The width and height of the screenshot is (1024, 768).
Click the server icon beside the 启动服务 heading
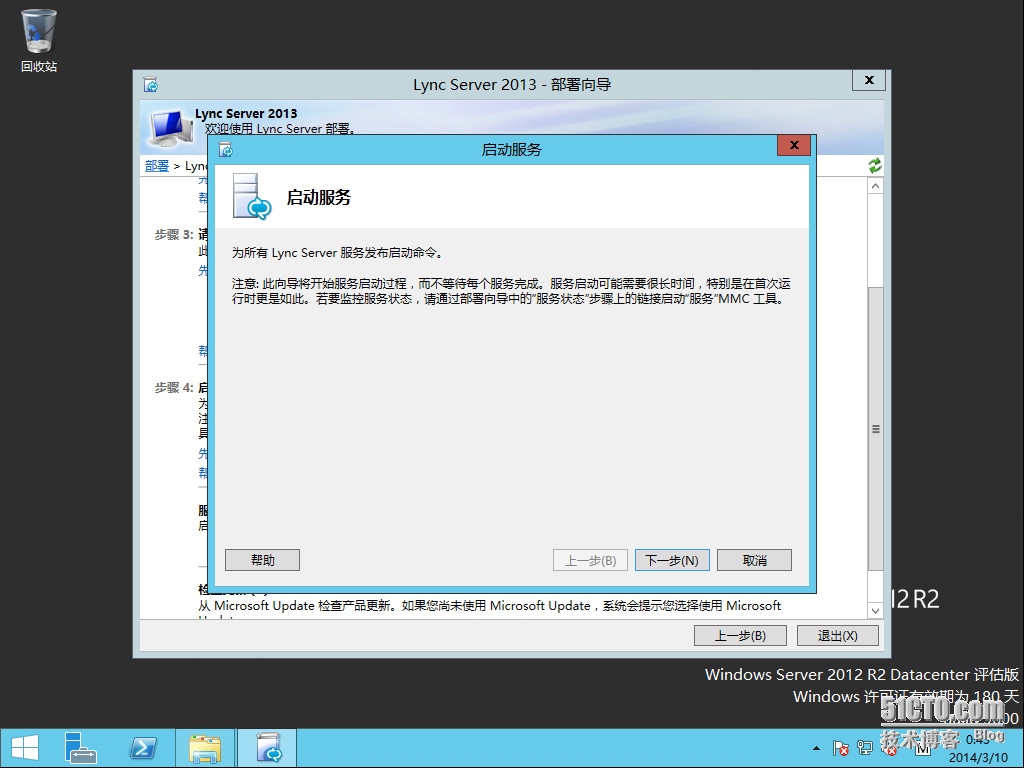(x=251, y=197)
